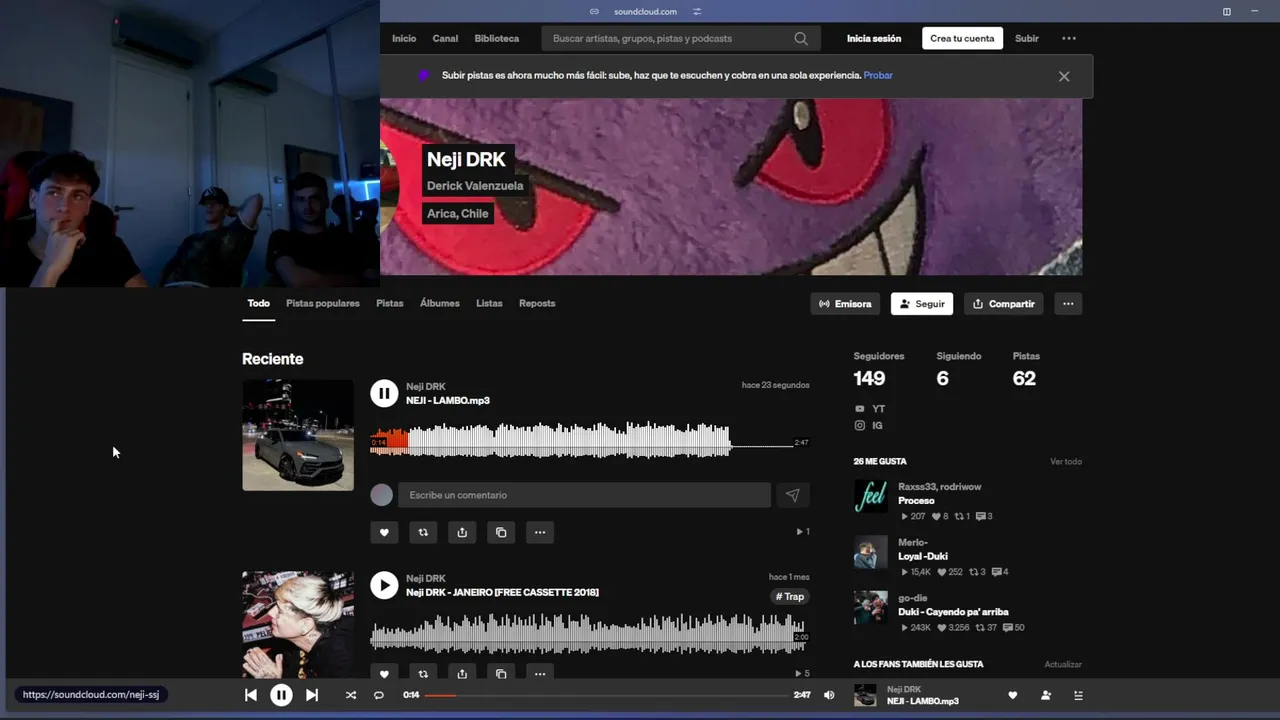Repost the JANEIRO track
Image resolution: width=1280 pixels, height=720 pixels.
[x=423, y=674]
